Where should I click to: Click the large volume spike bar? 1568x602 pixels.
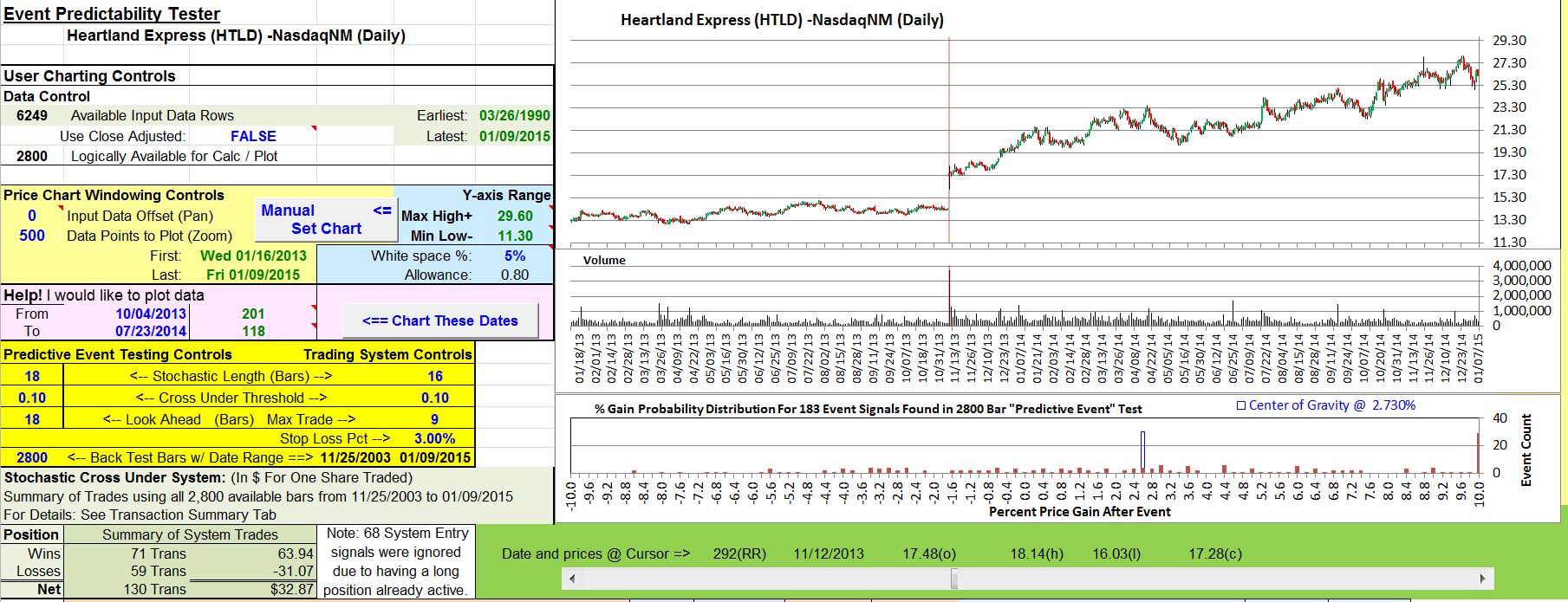pos(949,297)
